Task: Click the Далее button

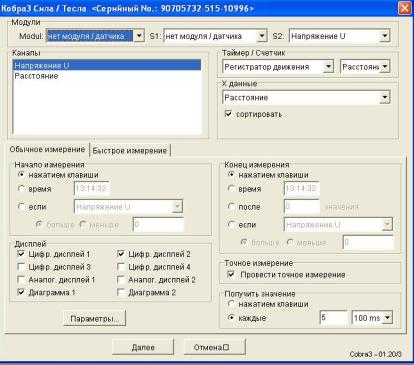Action: 143,347
